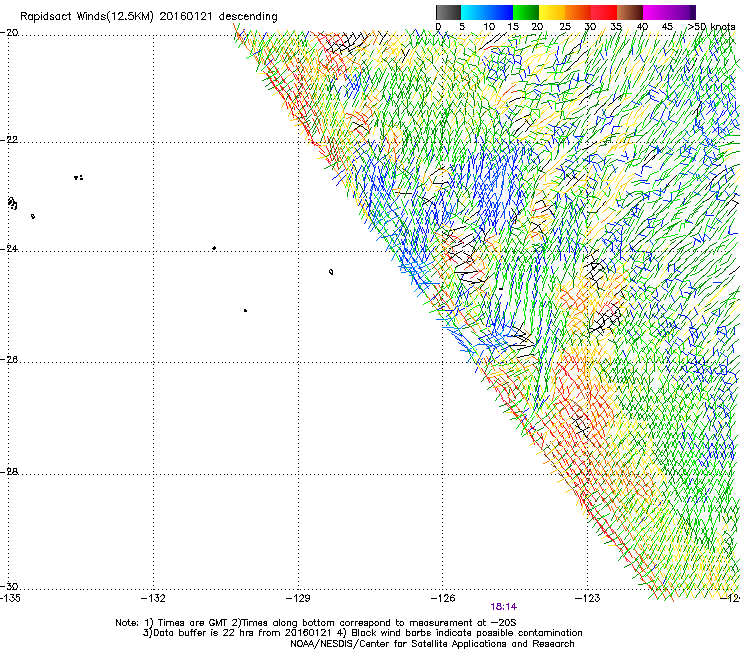Click the magenta 40-45 knots color segment
The height and width of the screenshot is (650, 740).
pyautogui.click(x=656, y=12)
